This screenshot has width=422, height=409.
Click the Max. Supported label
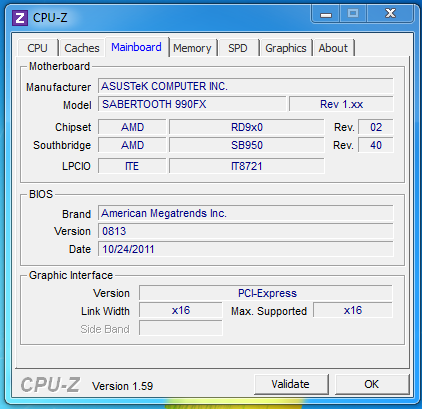(269, 311)
